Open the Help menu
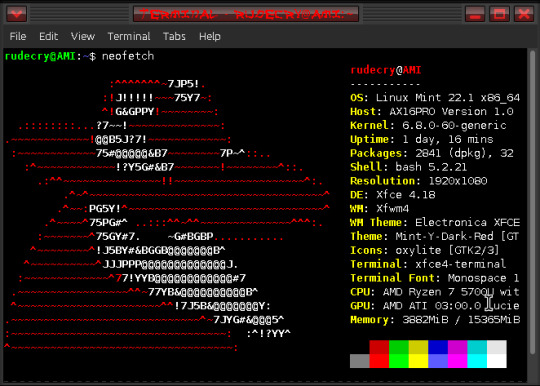 (210, 36)
